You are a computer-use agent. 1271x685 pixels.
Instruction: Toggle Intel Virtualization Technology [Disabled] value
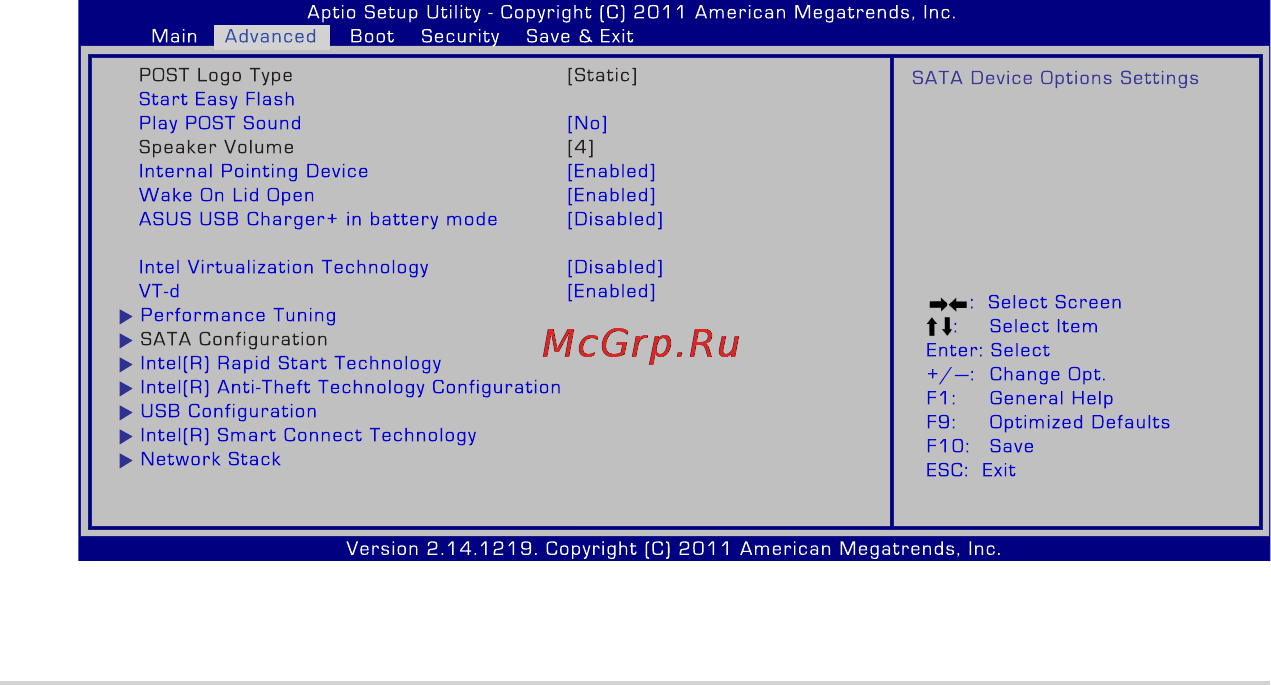pyautogui.click(x=615, y=268)
